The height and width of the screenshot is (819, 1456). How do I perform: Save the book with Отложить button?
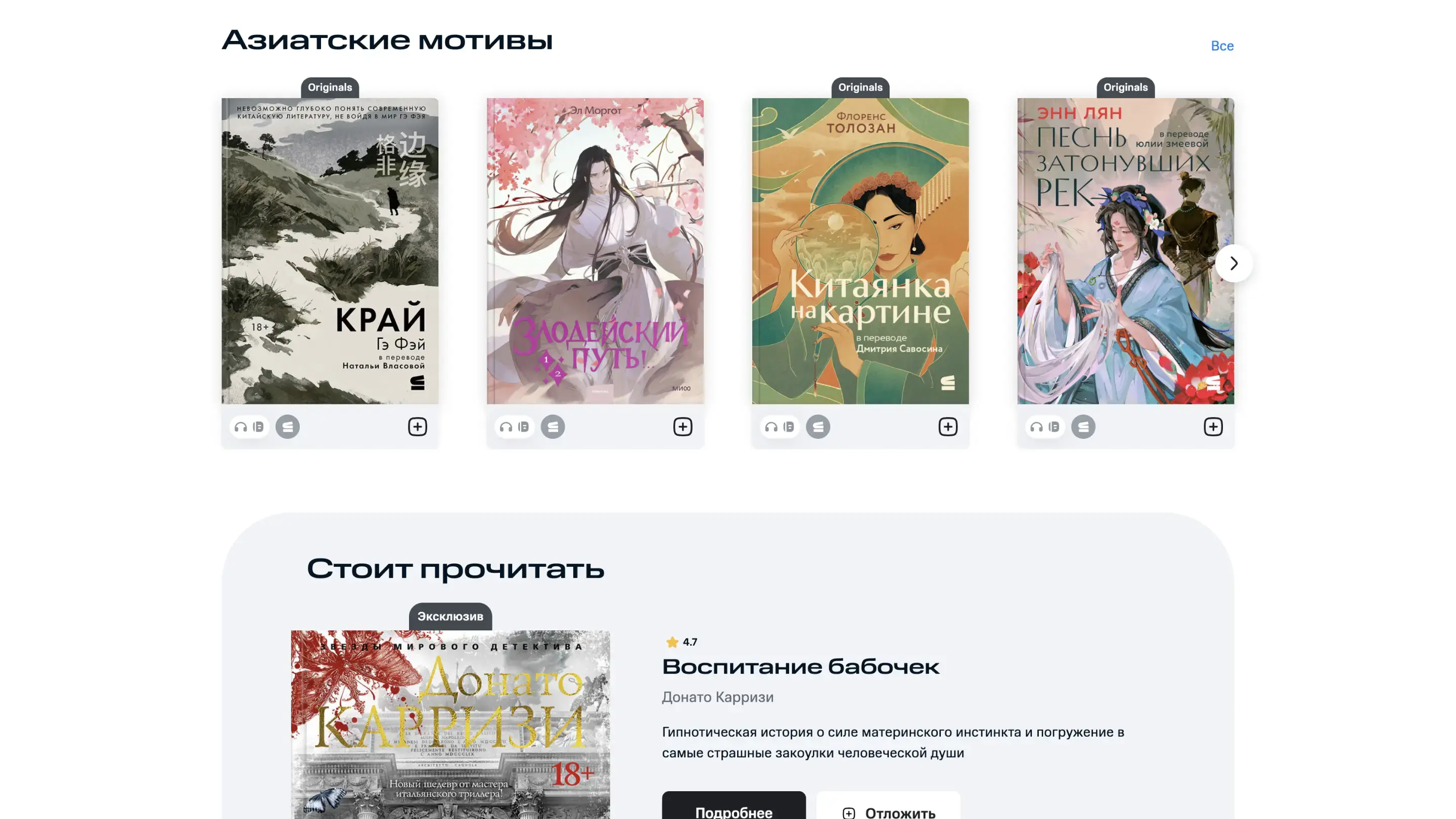888,807
